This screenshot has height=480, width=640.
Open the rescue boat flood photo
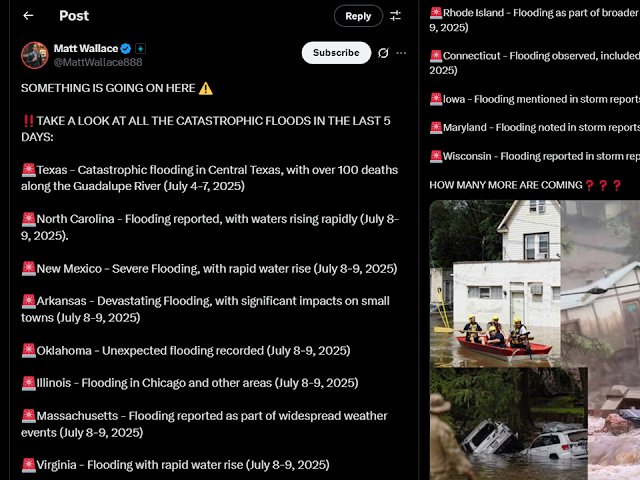(x=495, y=284)
